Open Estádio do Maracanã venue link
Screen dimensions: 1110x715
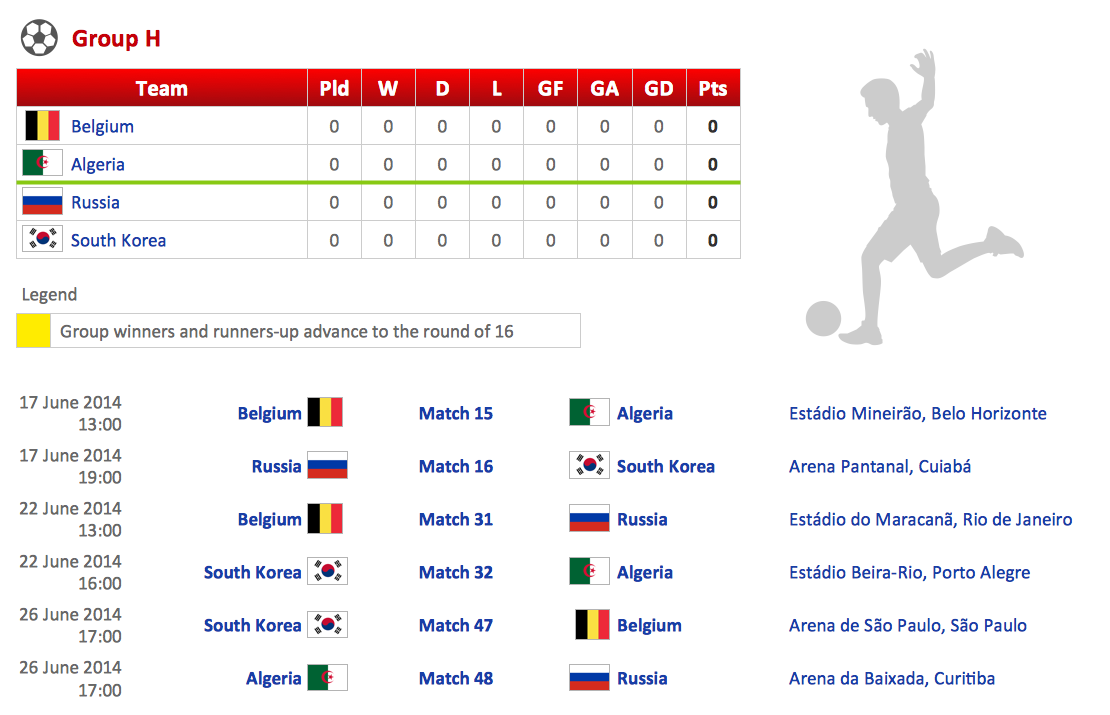pos(930,519)
